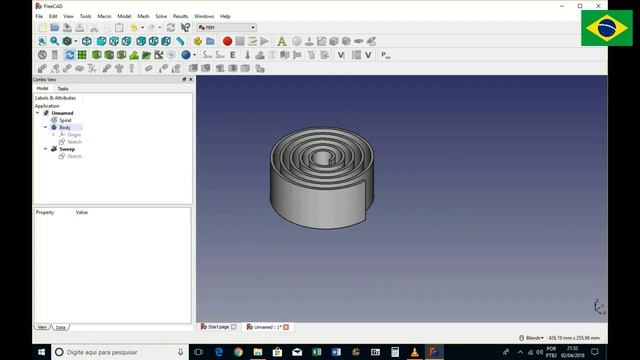
Task: Expand the Origin tree node
Action: click(53, 135)
